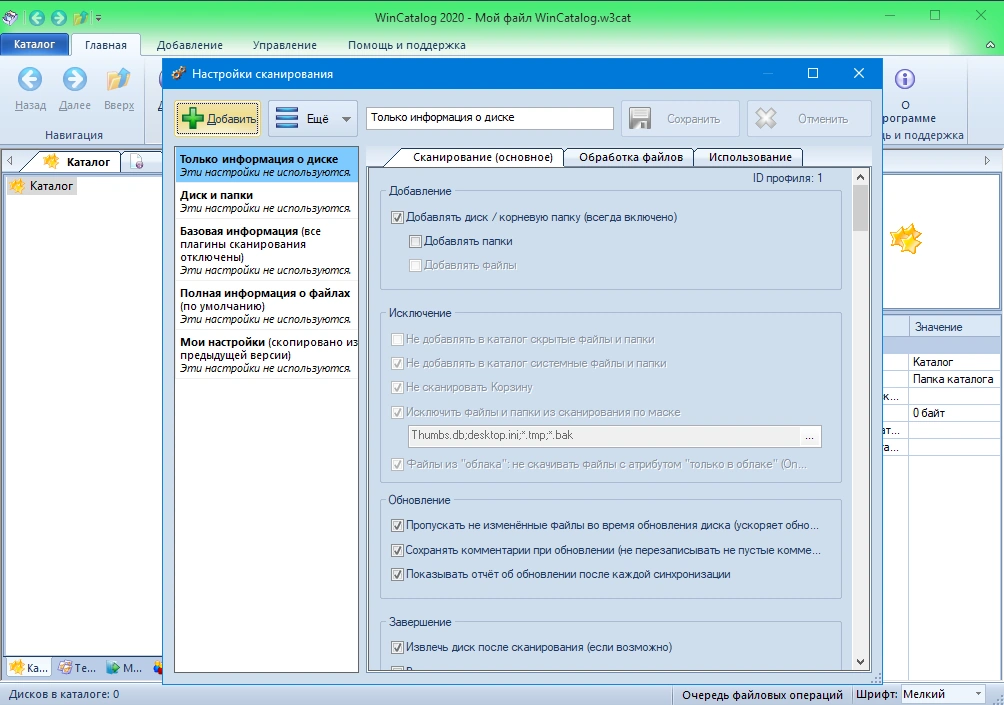The image size is (1004, 705).
Task: Enable Добавлять папки checkbox
Action: pos(415,241)
